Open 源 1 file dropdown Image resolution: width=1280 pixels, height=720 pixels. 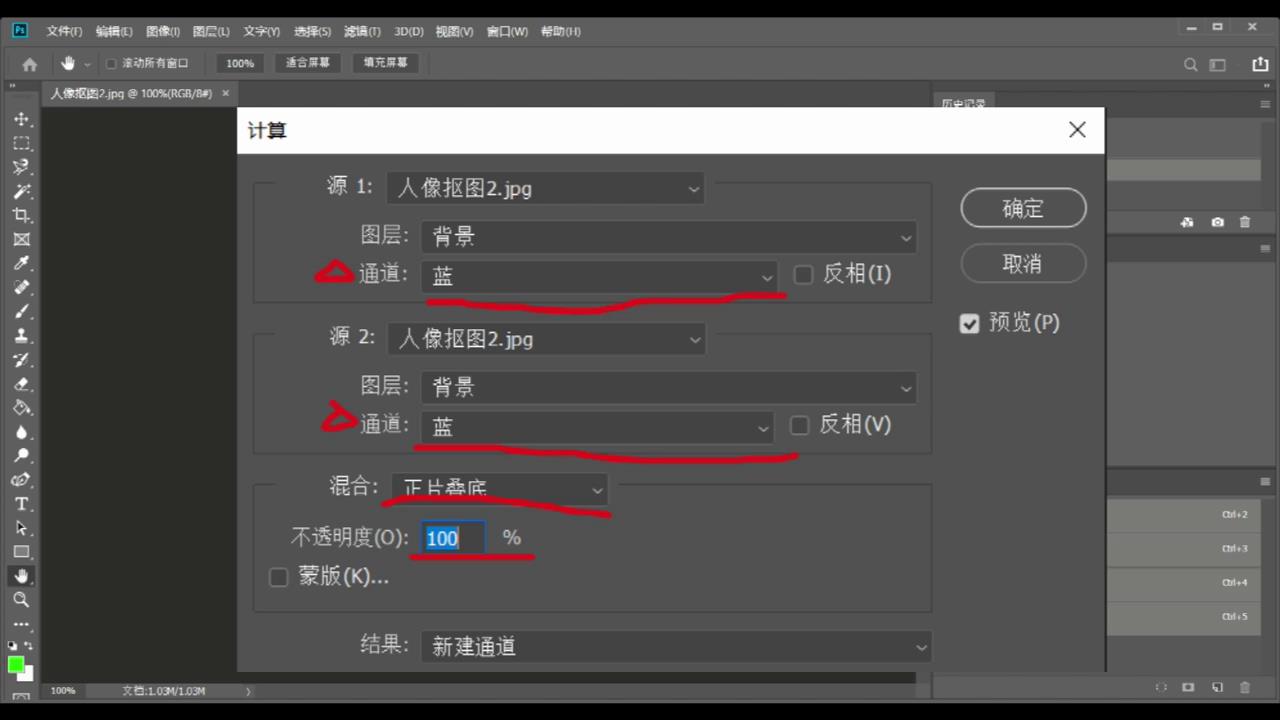pyautogui.click(x=545, y=188)
